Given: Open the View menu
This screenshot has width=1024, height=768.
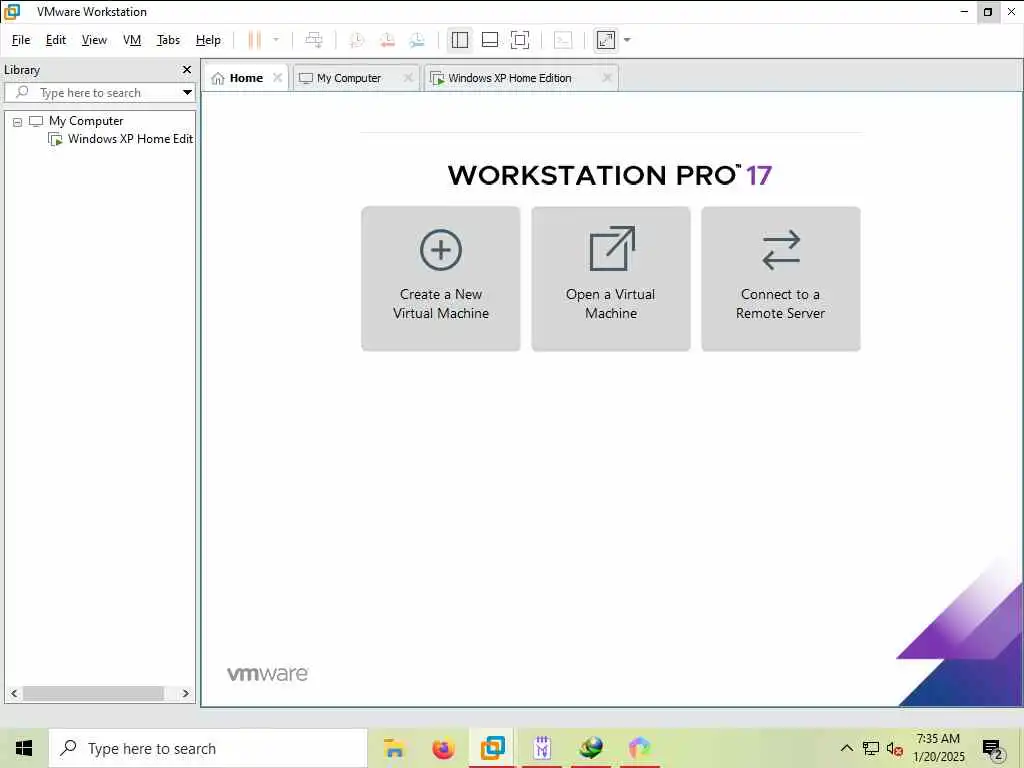Looking at the screenshot, I should click(x=94, y=40).
